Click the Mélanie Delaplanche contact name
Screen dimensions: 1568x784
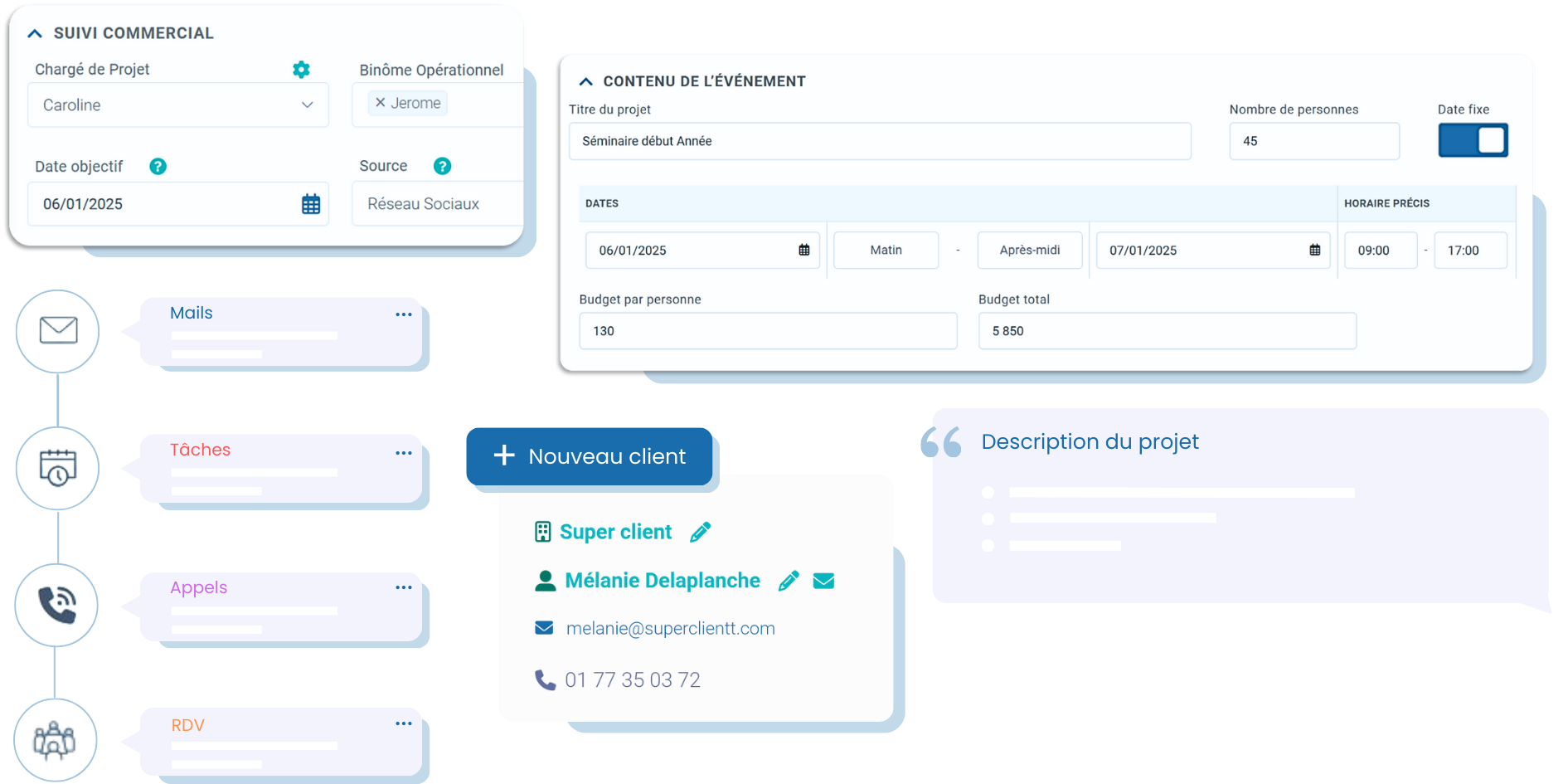coord(663,581)
